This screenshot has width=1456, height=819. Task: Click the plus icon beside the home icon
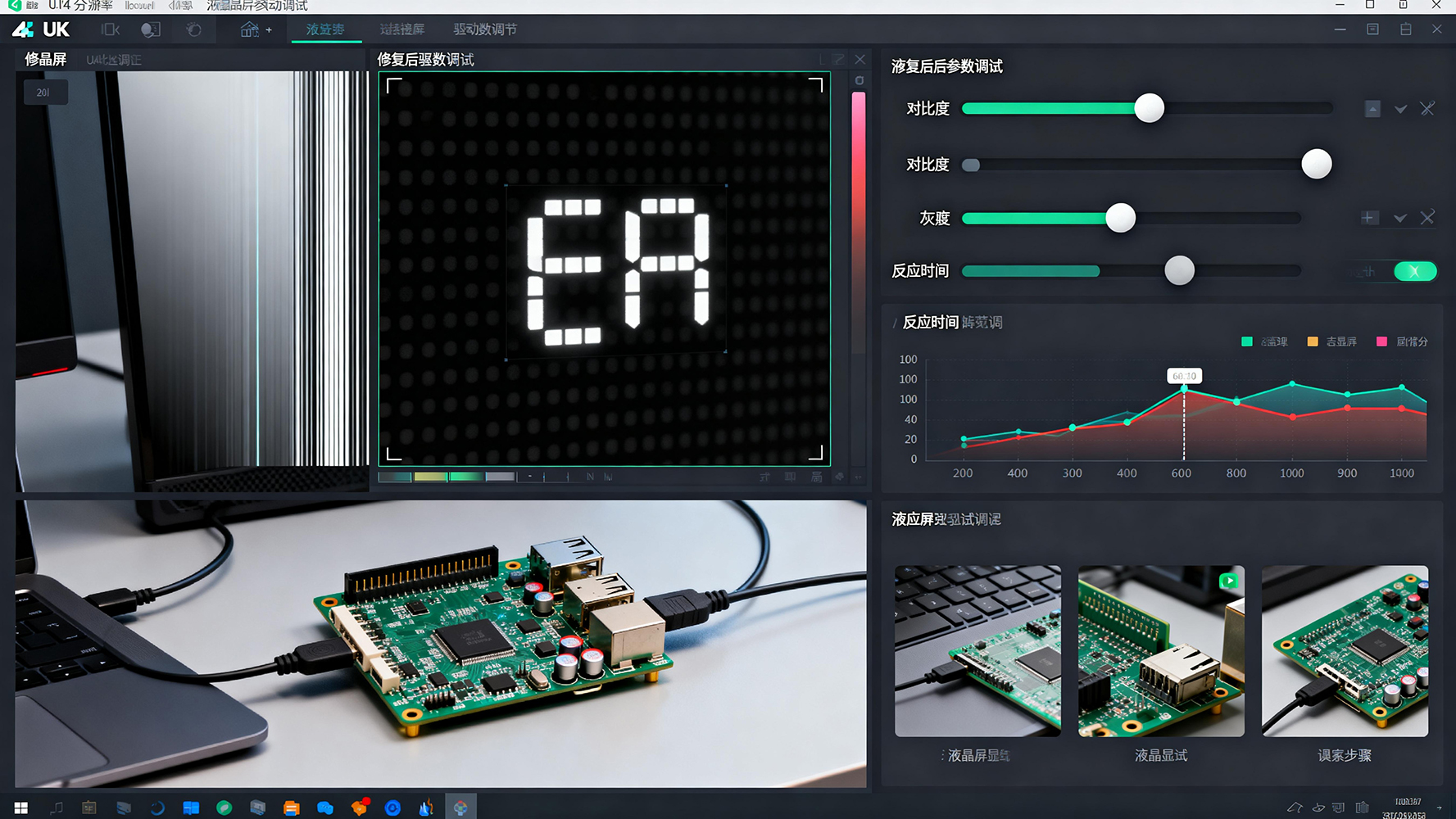(269, 30)
